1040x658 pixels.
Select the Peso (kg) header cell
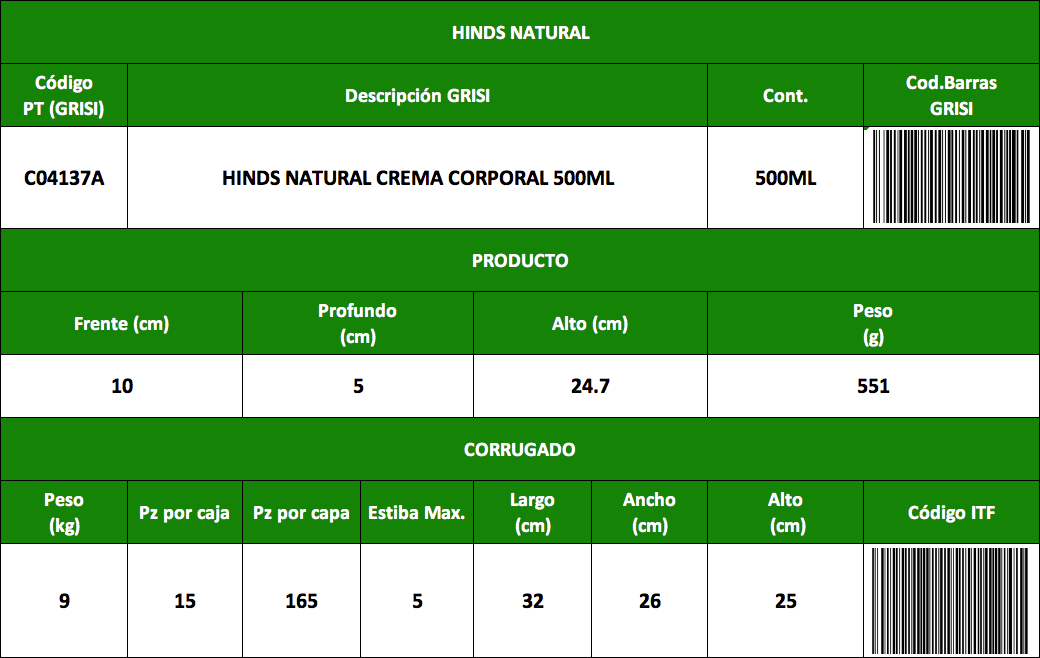tap(64, 512)
